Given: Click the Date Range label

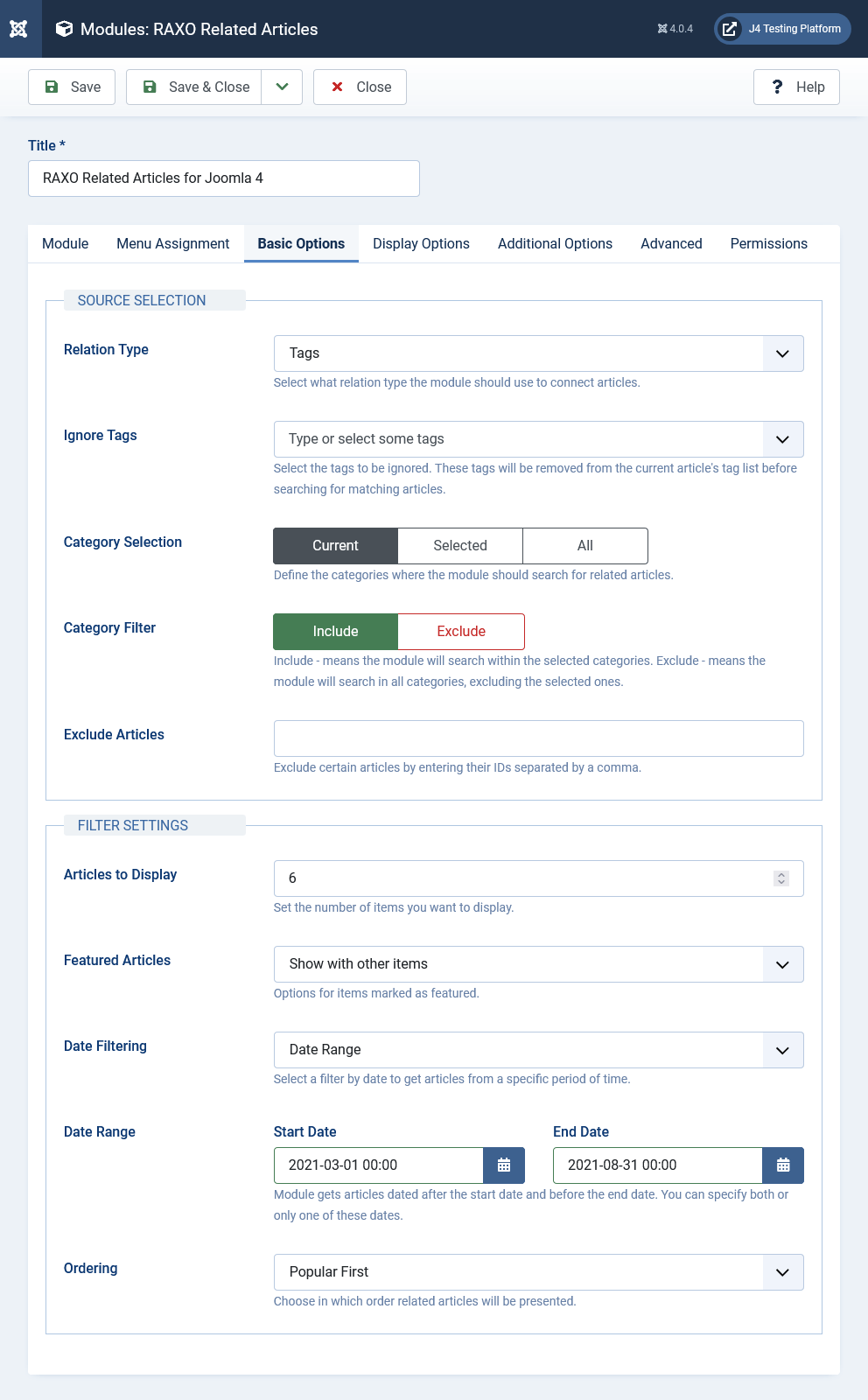Looking at the screenshot, I should click(100, 1132).
